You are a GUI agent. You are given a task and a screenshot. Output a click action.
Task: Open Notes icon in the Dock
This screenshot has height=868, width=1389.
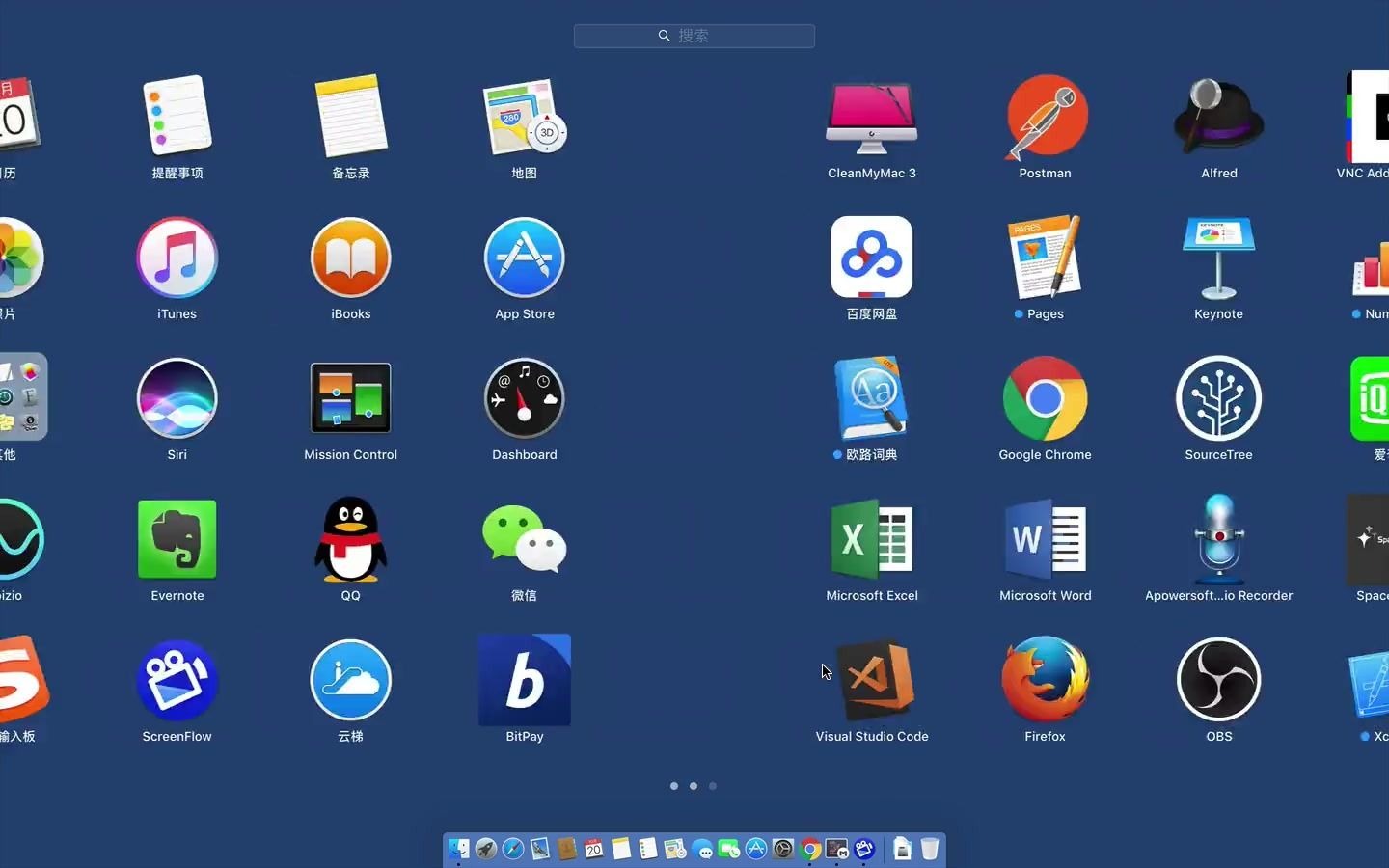coord(621,848)
